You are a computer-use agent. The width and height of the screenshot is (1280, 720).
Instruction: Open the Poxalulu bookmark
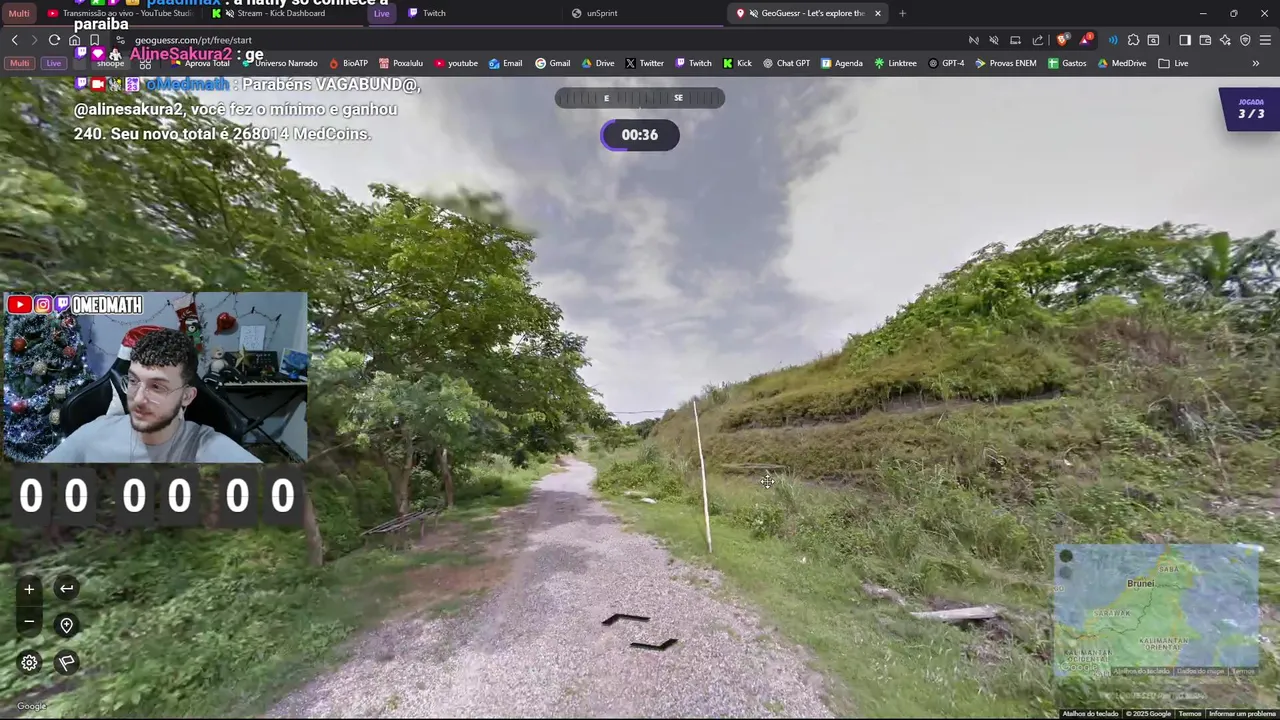pyautogui.click(x=400, y=63)
